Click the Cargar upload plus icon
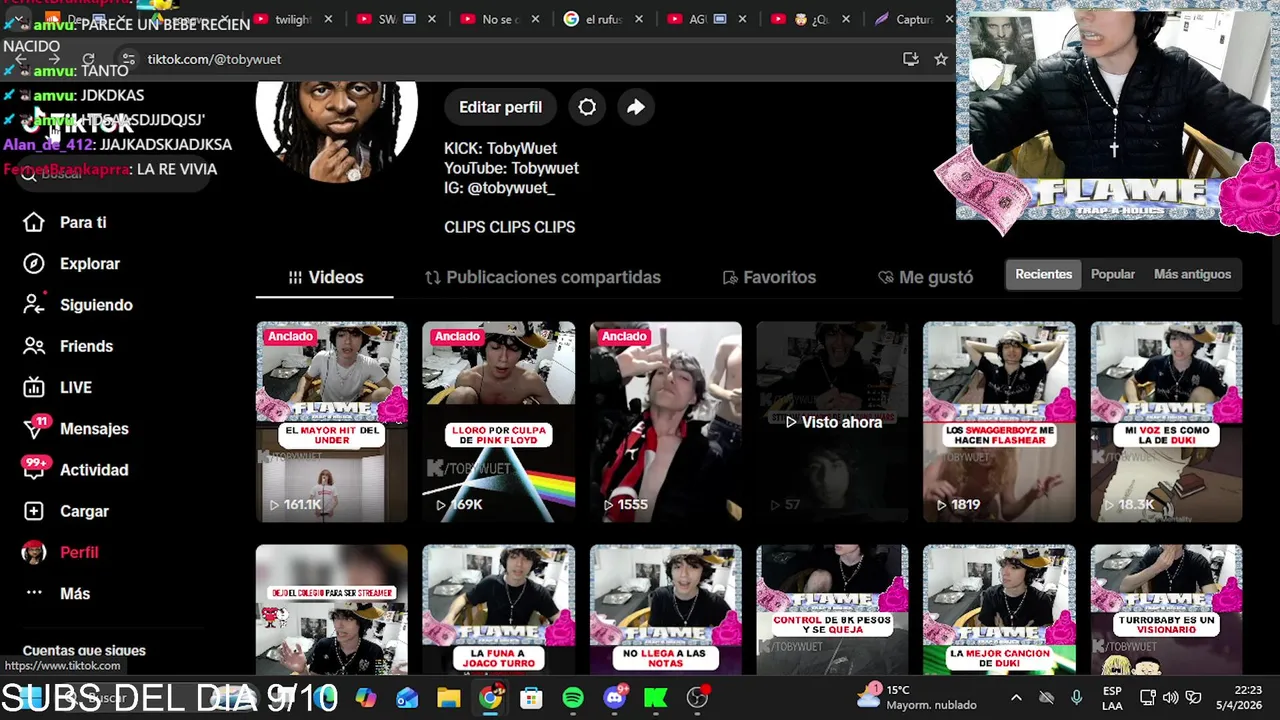Screen dimensions: 1280x720 pos(34,511)
